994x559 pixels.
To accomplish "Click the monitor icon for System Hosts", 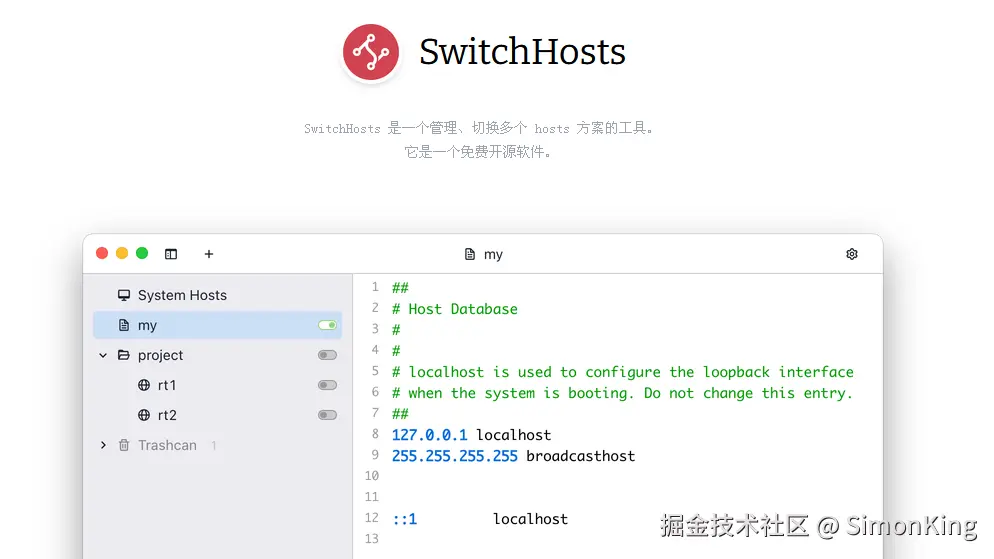I will (x=124, y=295).
